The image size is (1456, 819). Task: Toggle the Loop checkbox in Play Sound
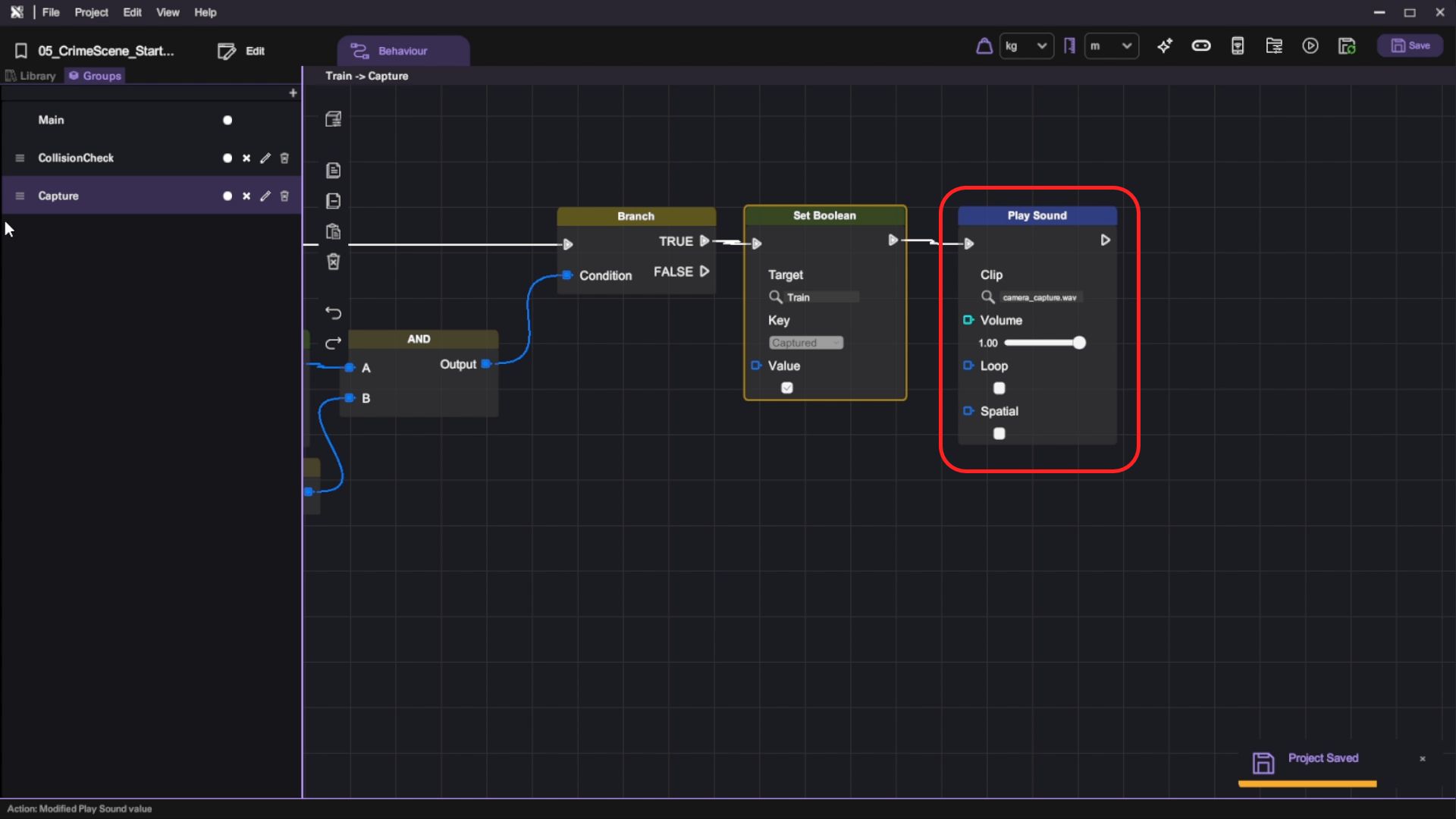[999, 388]
